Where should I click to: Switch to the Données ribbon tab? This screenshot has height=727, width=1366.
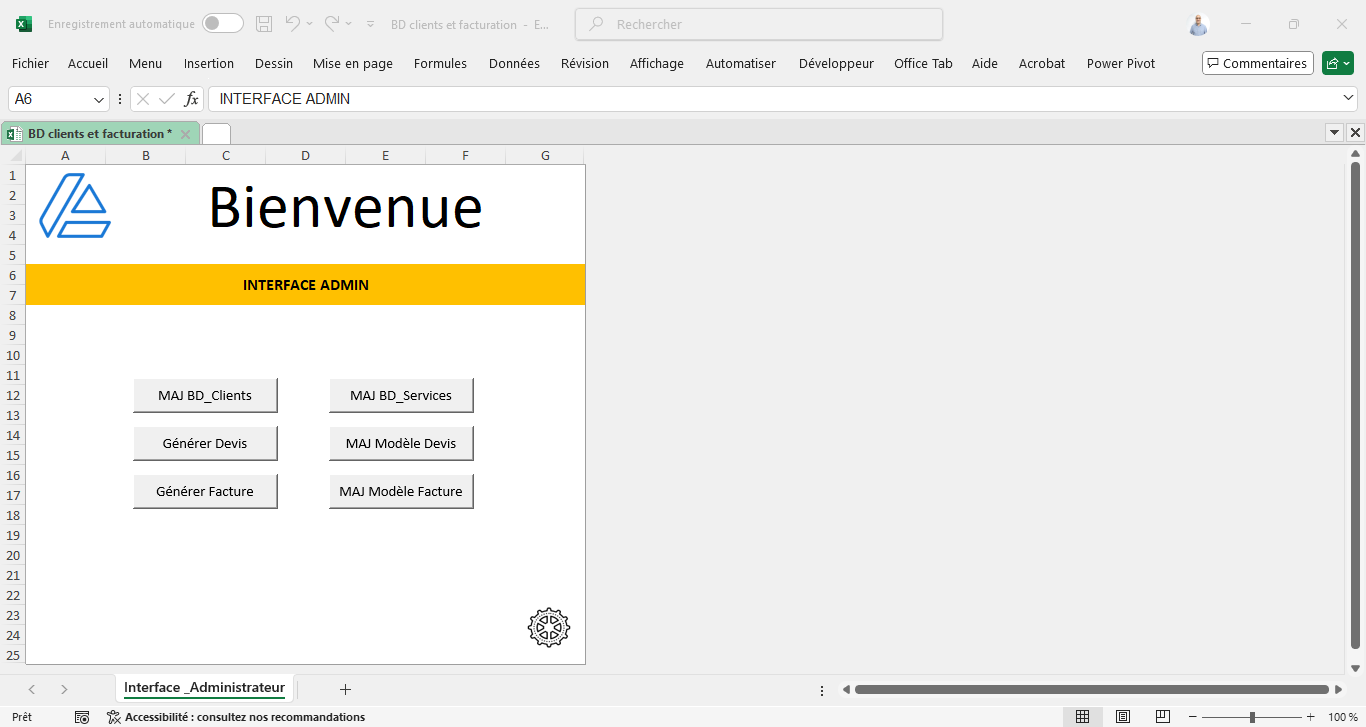(x=514, y=63)
